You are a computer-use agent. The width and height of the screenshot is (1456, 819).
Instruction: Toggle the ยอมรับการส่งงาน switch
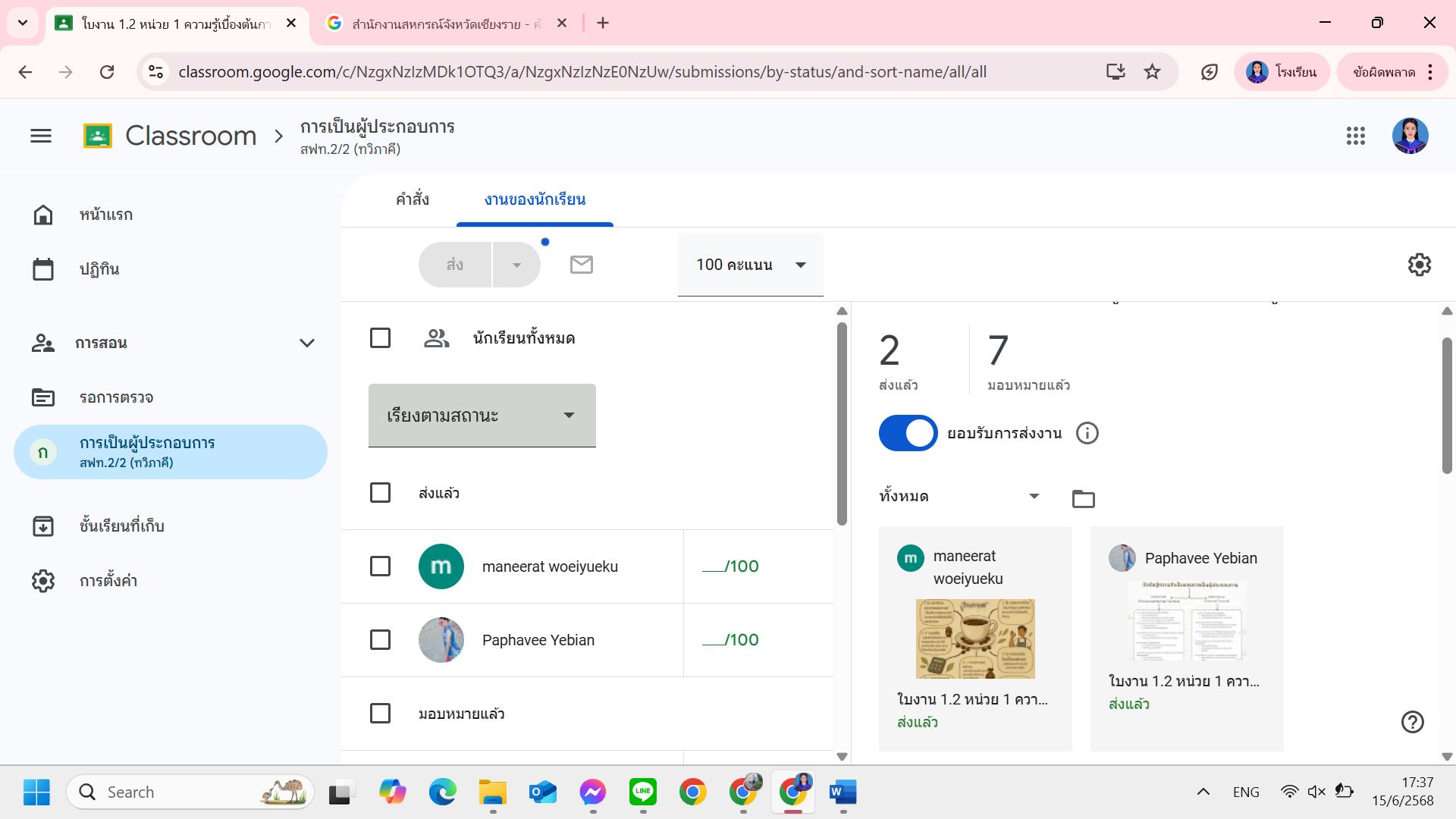click(908, 433)
